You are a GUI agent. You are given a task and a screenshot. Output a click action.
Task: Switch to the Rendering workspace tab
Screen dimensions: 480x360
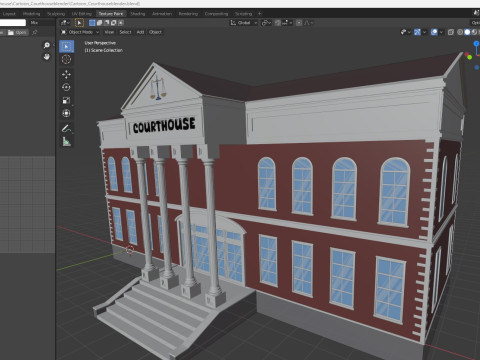[x=188, y=14]
